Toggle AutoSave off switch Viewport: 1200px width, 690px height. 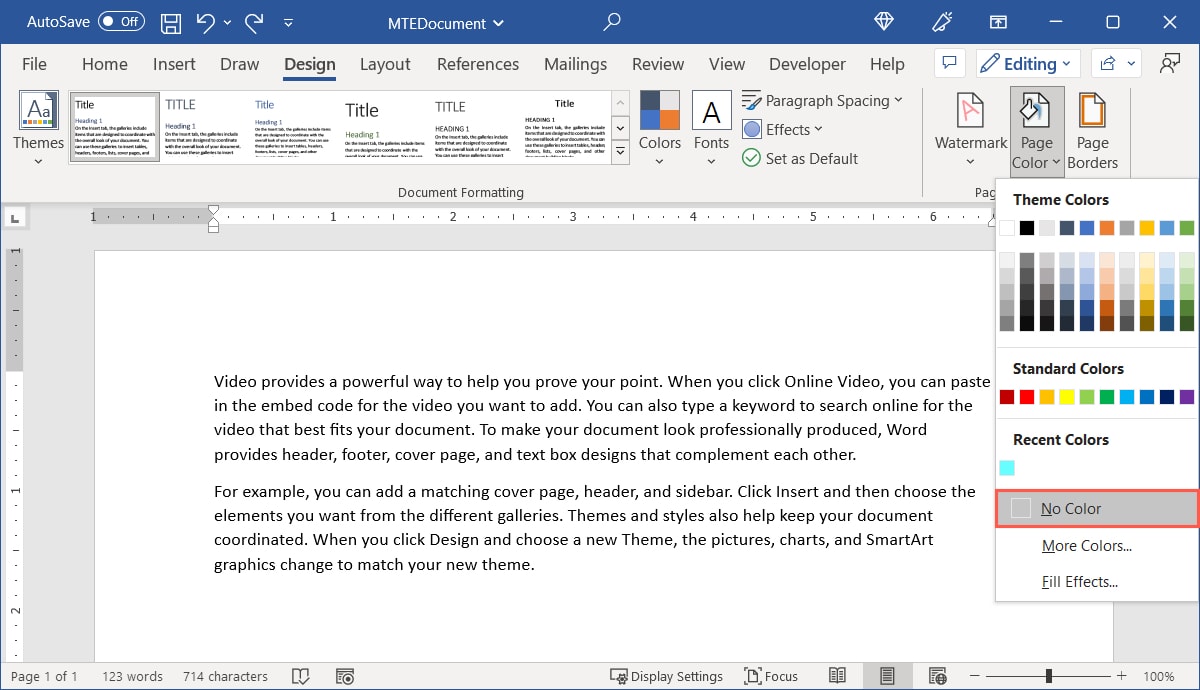point(120,21)
